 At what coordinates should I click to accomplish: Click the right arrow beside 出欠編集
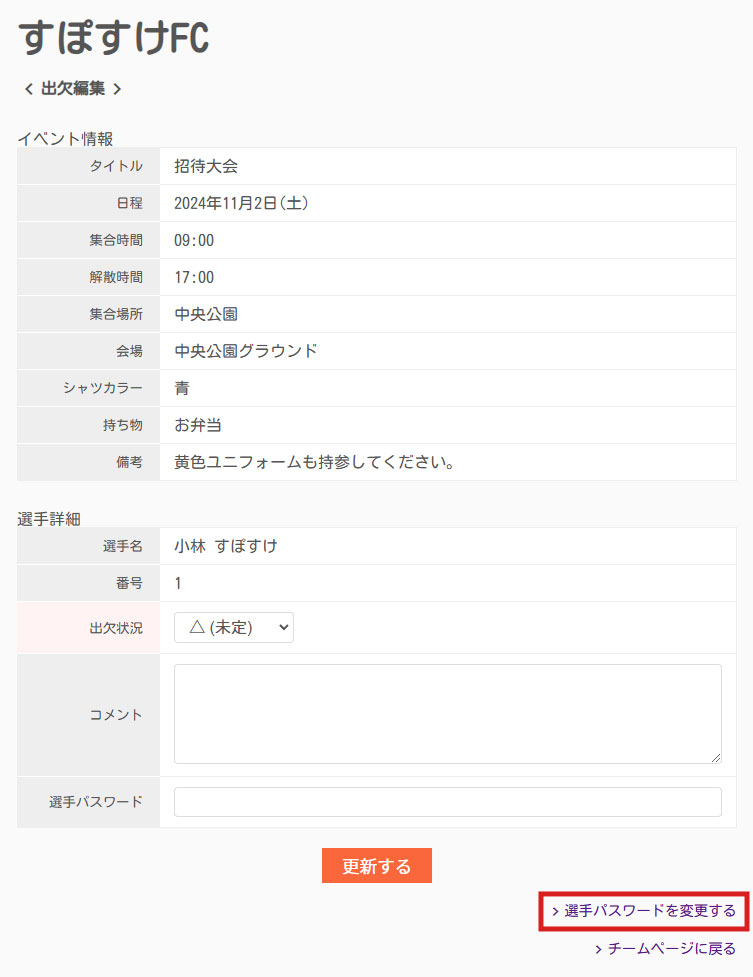coord(119,89)
